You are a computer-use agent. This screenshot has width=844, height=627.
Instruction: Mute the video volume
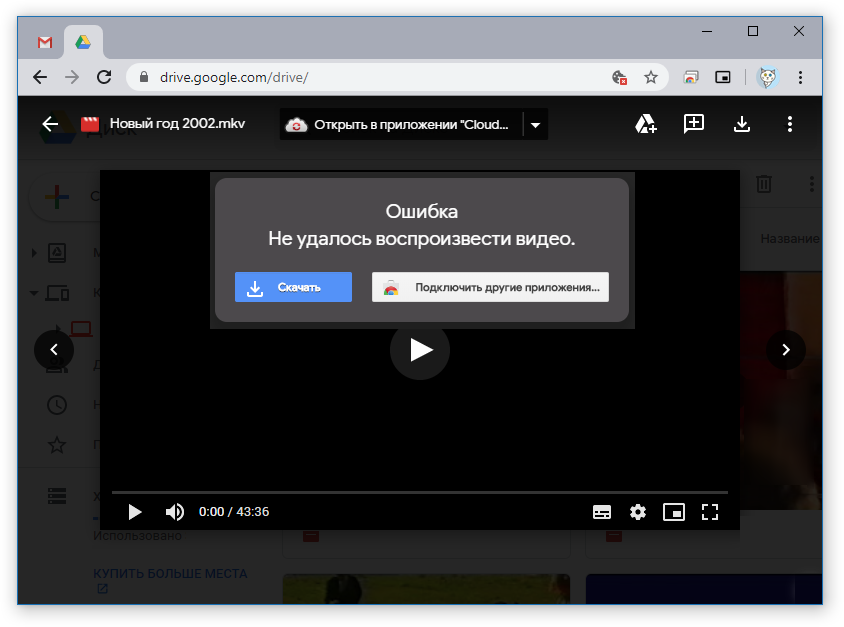coord(174,511)
